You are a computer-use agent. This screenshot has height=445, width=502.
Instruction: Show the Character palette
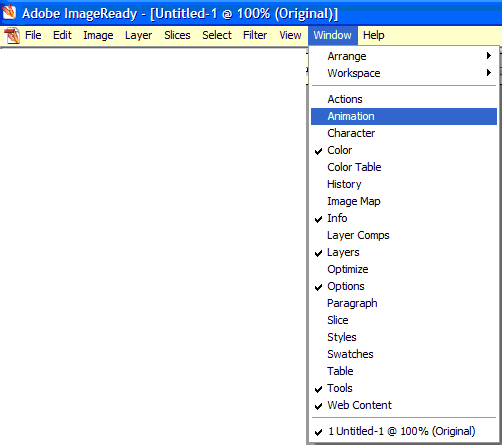tap(404, 133)
